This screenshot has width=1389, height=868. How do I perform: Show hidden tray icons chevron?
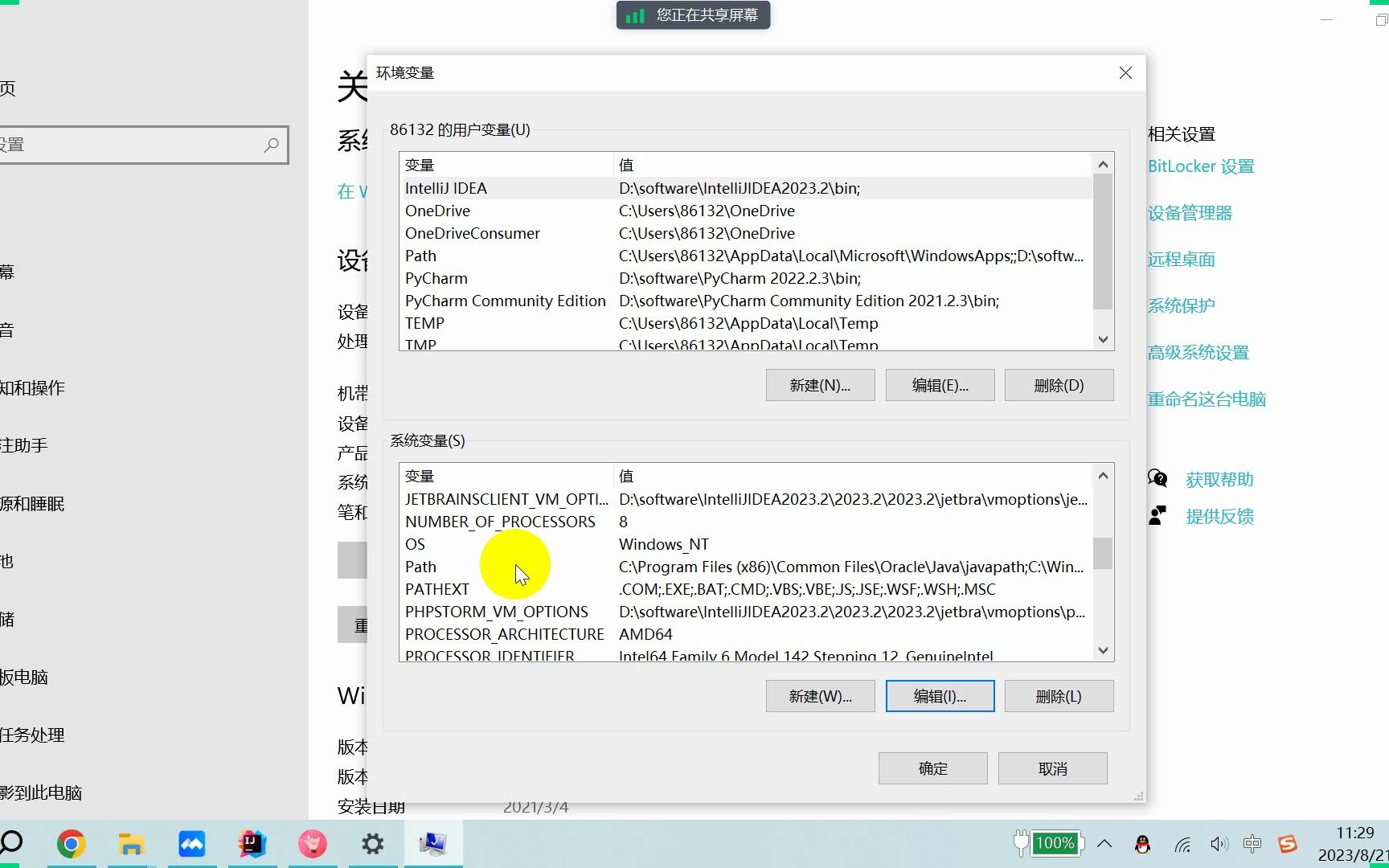tap(1104, 844)
